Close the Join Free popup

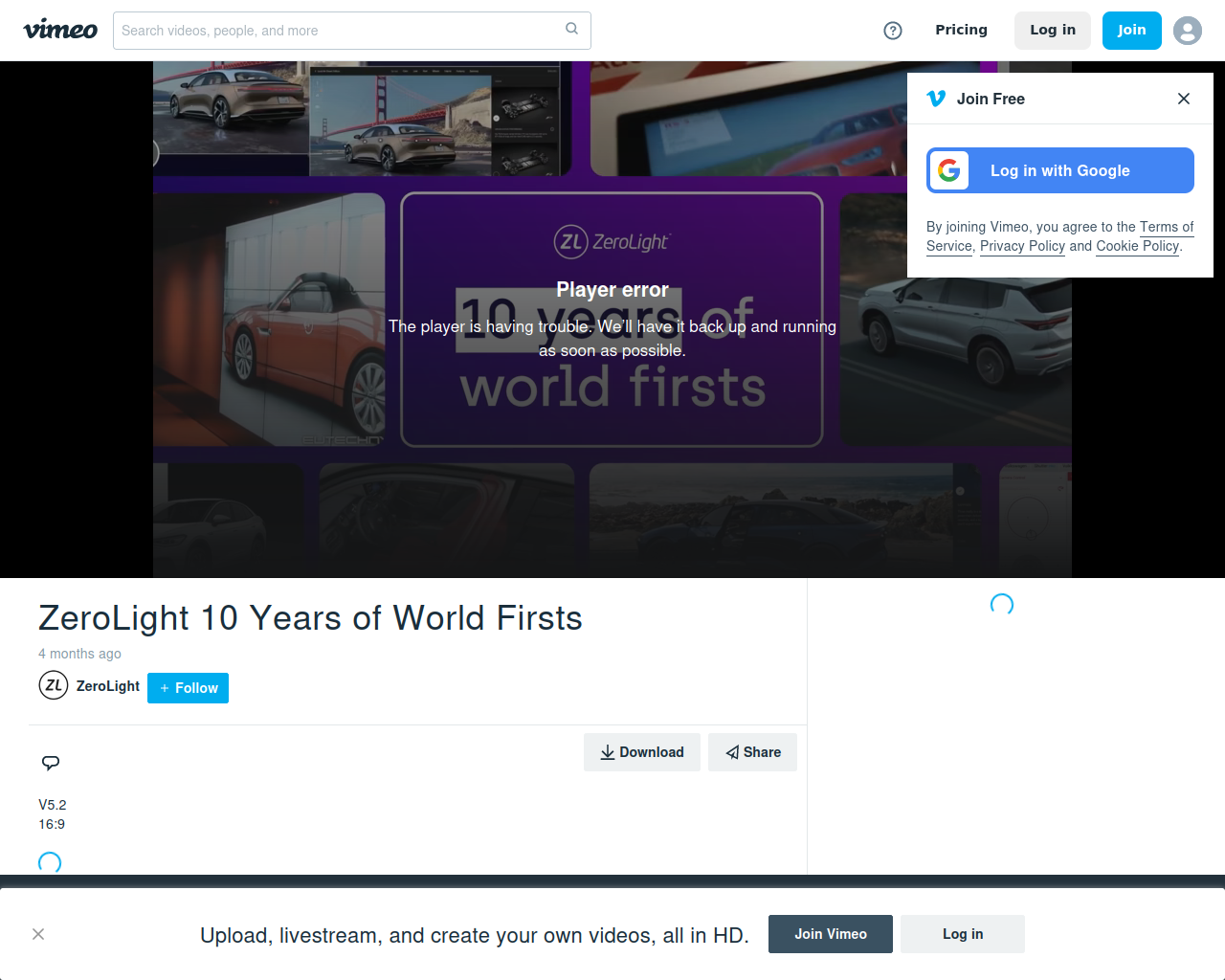pyautogui.click(x=1184, y=99)
